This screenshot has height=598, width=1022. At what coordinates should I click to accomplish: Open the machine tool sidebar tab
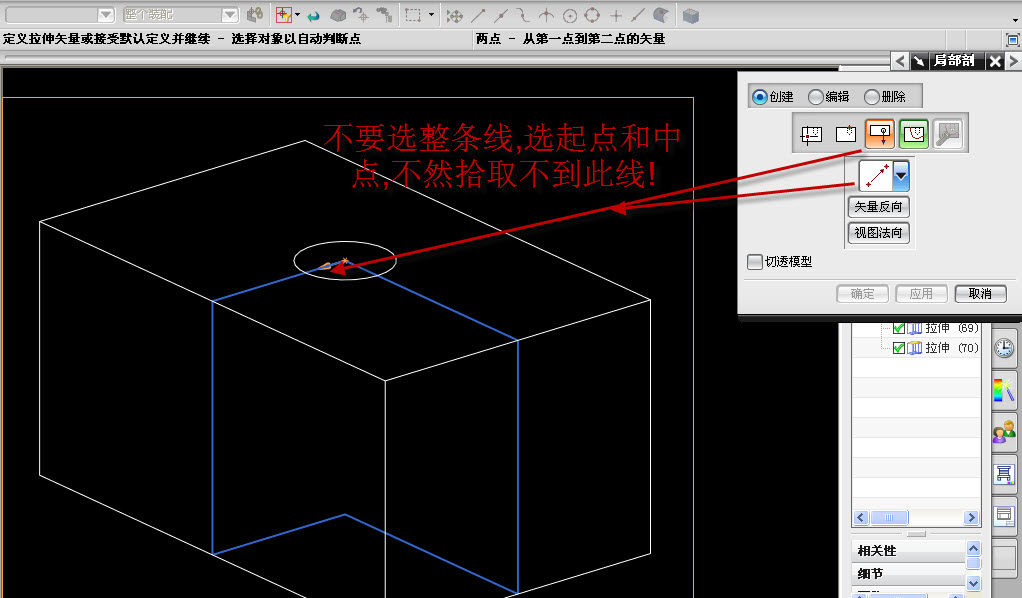tap(1004, 474)
